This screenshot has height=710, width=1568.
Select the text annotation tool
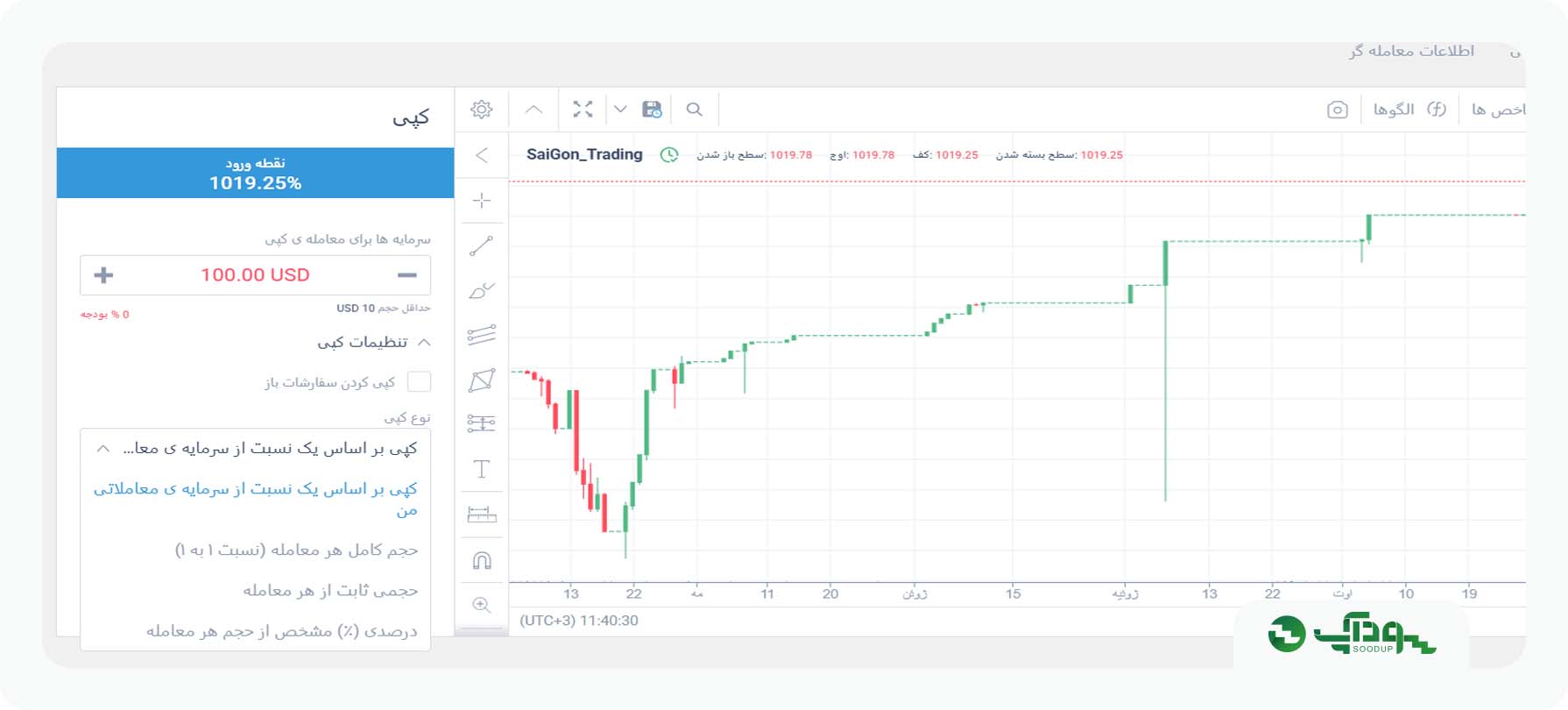pos(482,469)
